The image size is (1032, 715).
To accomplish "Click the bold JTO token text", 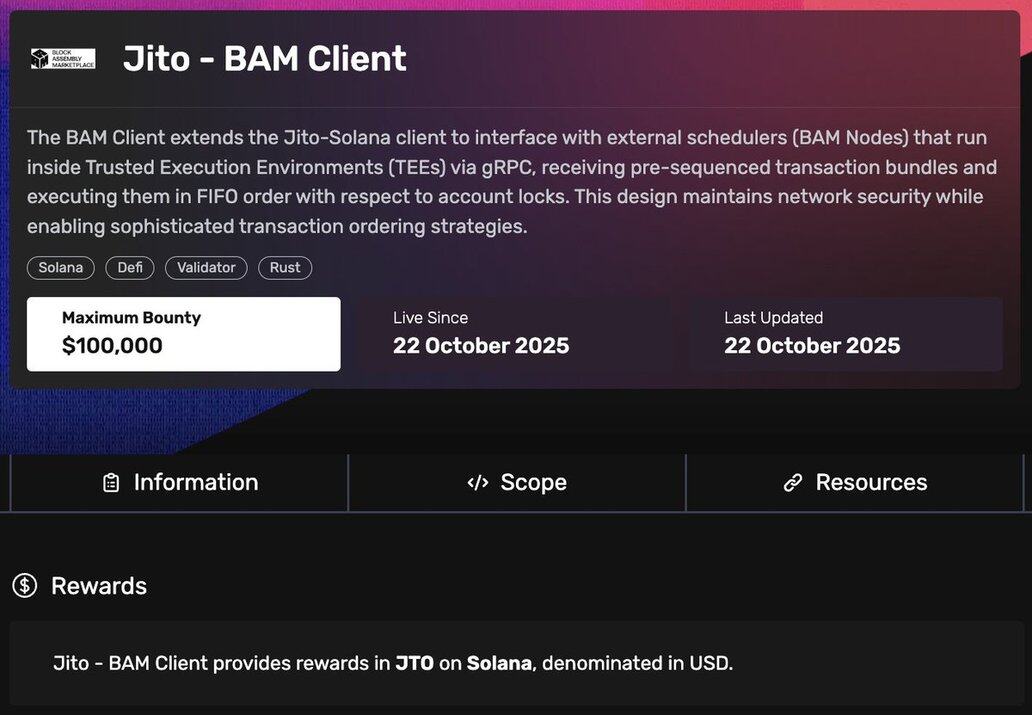I will coord(414,663).
